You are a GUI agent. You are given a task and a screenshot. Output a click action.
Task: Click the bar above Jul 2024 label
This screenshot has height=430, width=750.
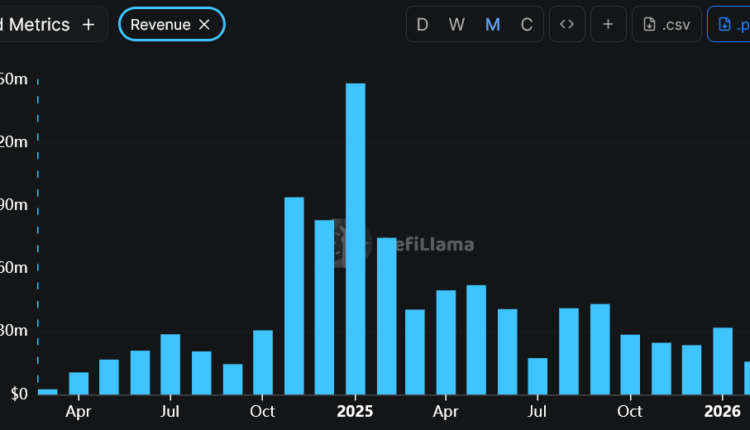171,363
